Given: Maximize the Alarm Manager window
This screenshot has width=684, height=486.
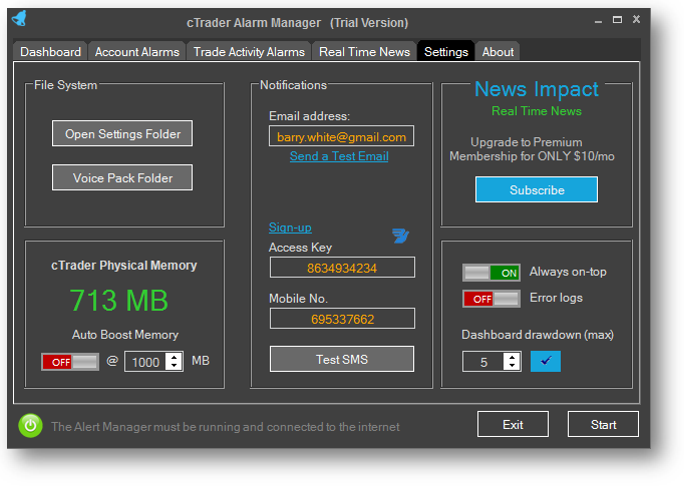Looking at the screenshot, I should coord(617,20).
